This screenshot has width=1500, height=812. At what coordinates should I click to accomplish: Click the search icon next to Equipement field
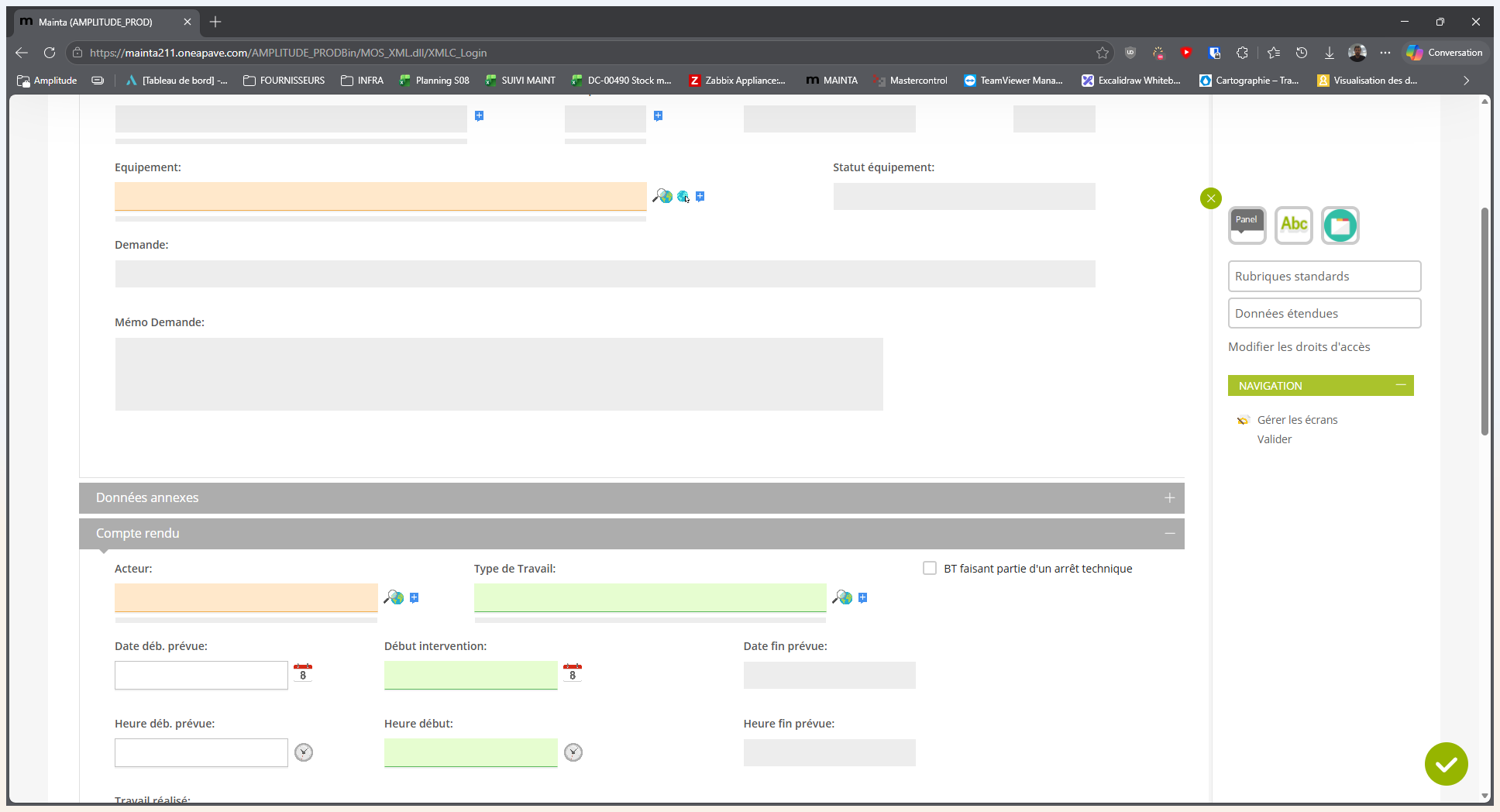point(662,196)
